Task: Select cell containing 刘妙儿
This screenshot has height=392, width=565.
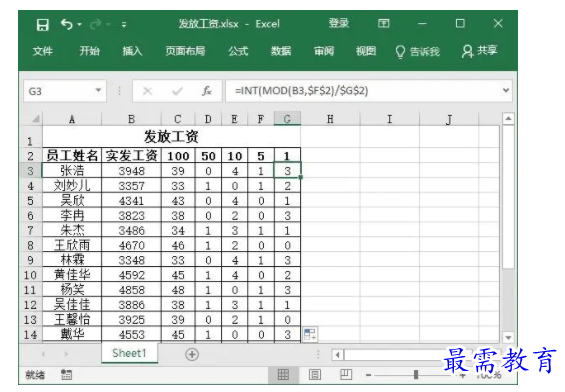Action: tap(72, 186)
